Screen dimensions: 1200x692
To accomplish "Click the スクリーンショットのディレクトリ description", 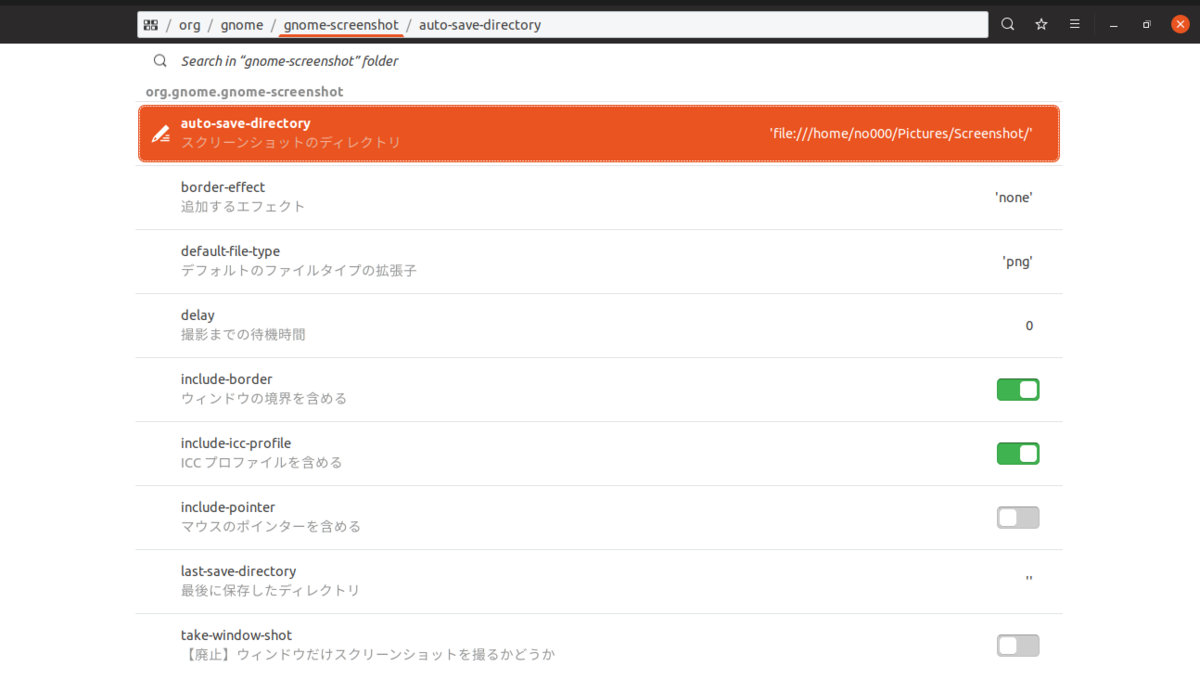I will [291, 143].
